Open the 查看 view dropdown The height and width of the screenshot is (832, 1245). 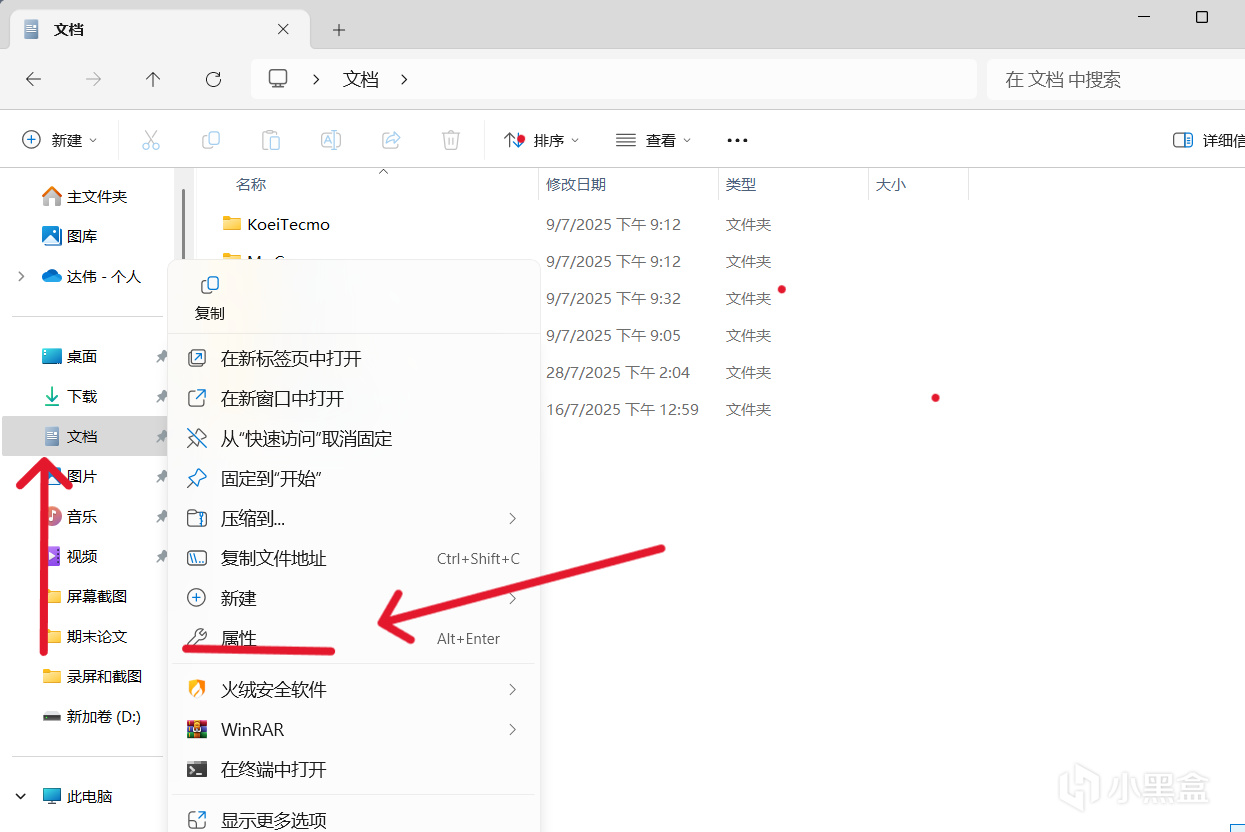(653, 140)
